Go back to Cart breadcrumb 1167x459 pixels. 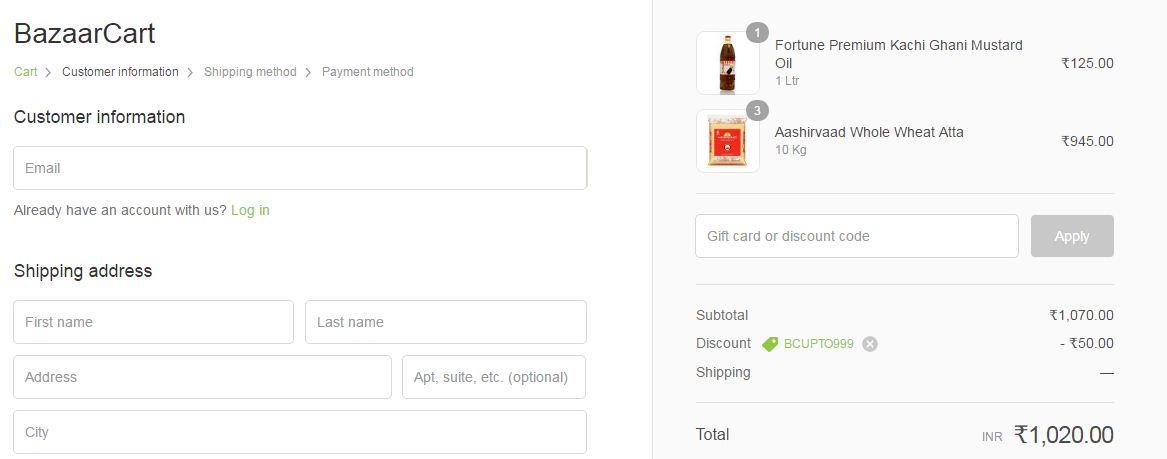point(26,72)
